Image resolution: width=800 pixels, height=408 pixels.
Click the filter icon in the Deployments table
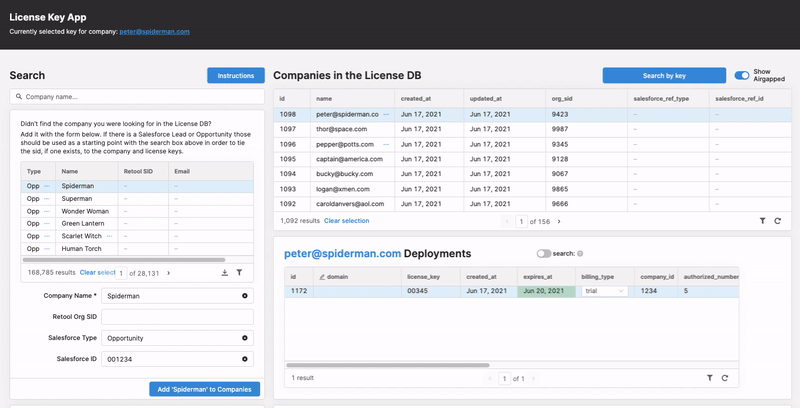[x=709, y=378]
